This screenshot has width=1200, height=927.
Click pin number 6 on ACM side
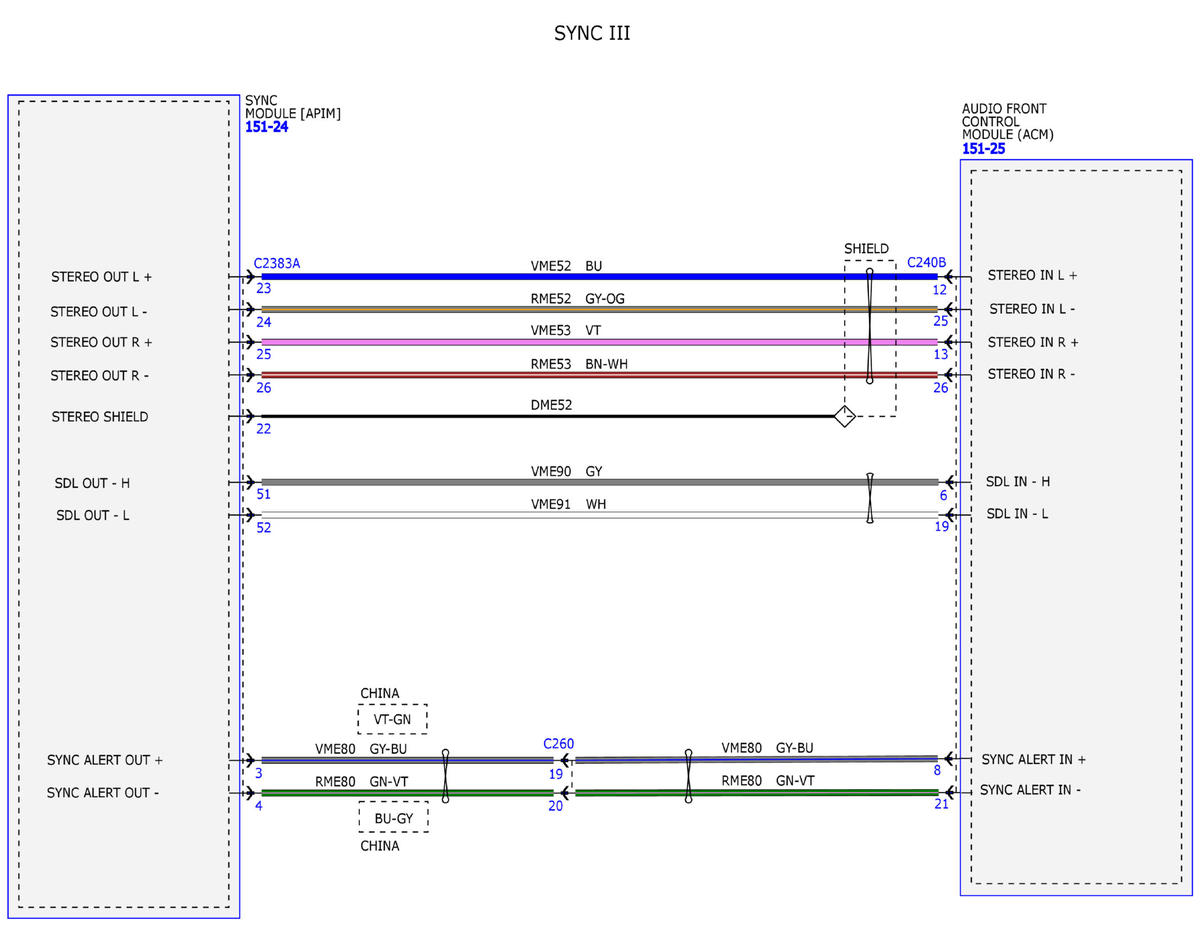(x=943, y=495)
